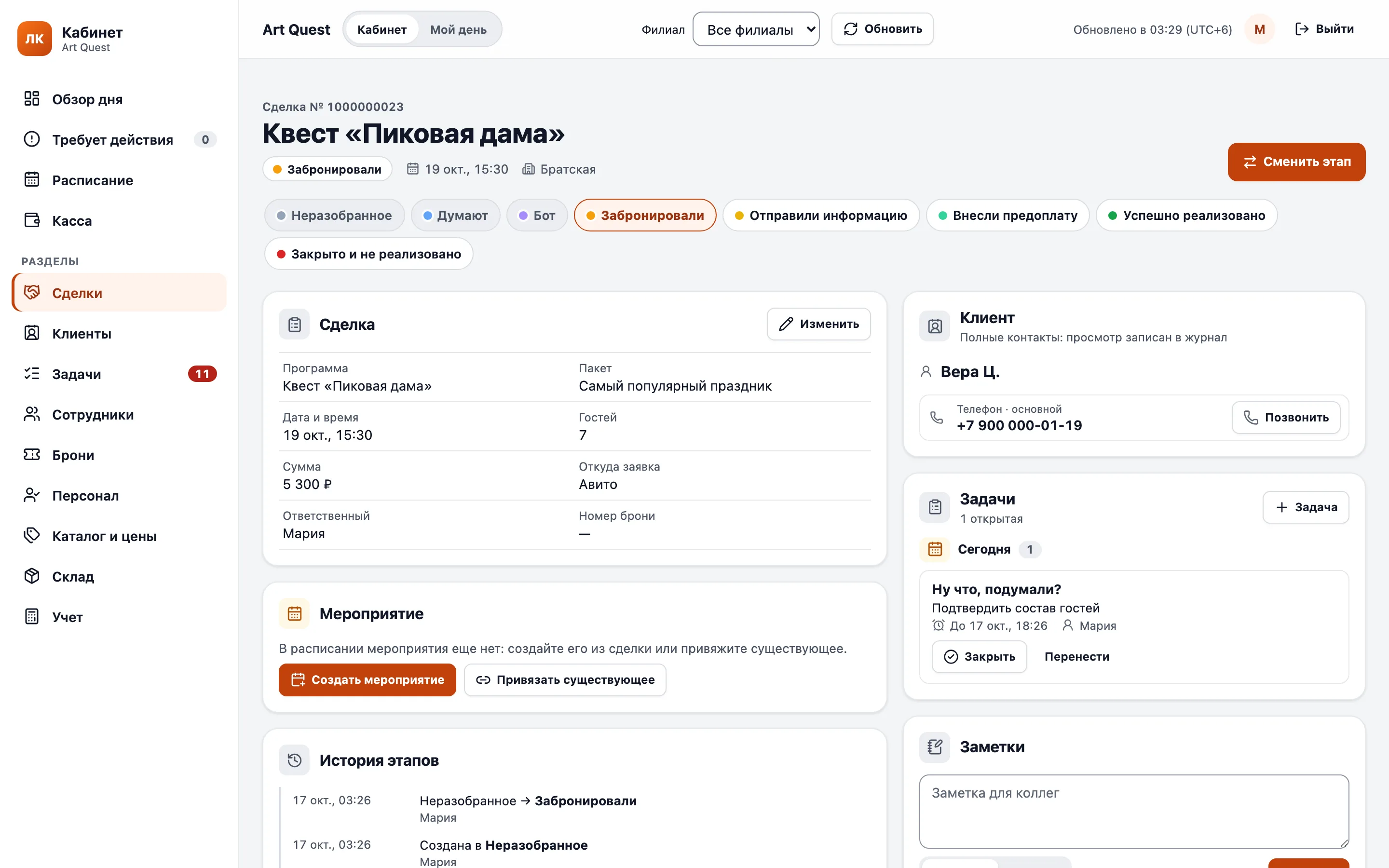This screenshot has height=868, width=1389.
Task: Open Учет calculator icon
Action: pyautogui.click(x=31, y=617)
